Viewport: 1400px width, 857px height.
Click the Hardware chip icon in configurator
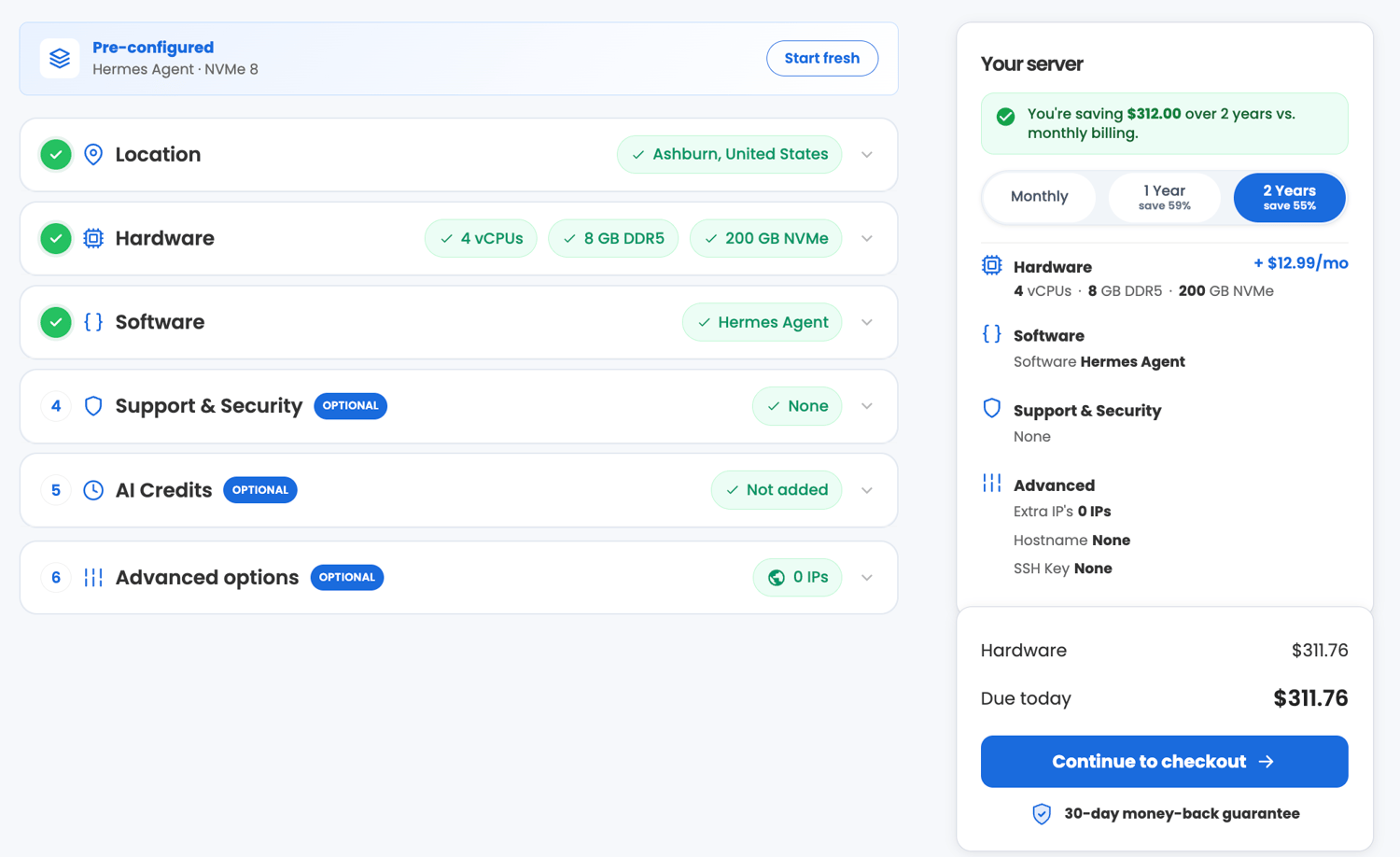(93, 238)
